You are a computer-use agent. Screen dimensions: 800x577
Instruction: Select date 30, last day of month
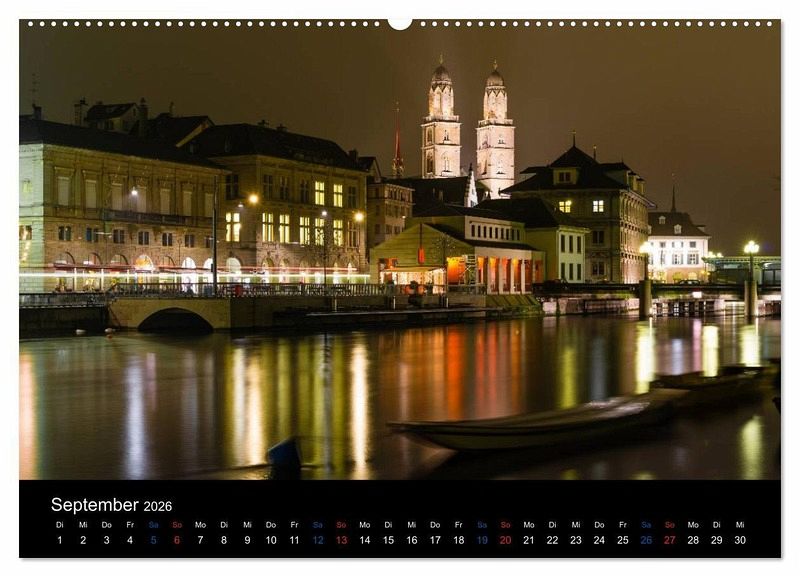pyautogui.click(x=740, y=540)
